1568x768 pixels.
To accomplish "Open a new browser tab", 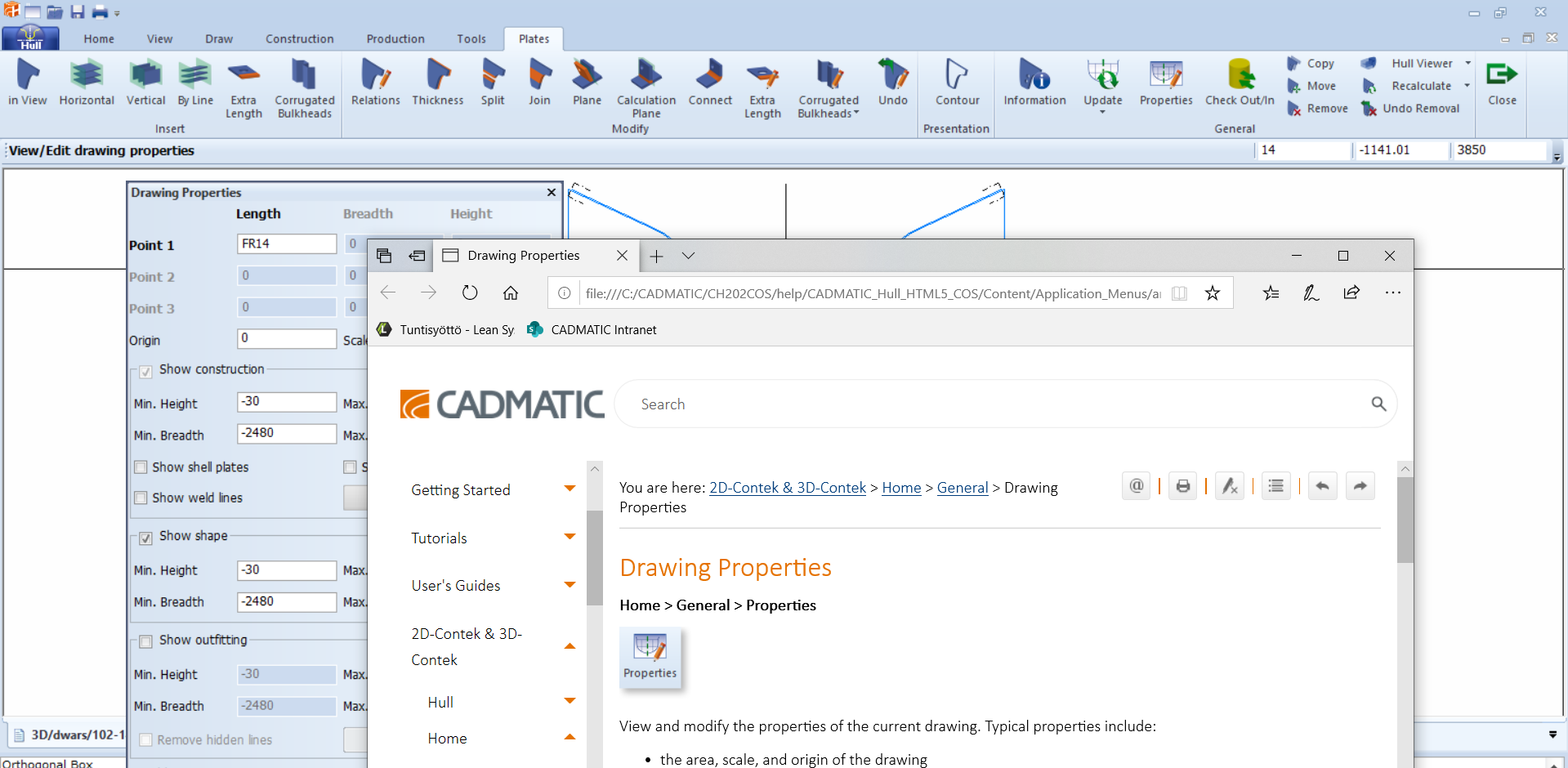I will pos(656,256).
